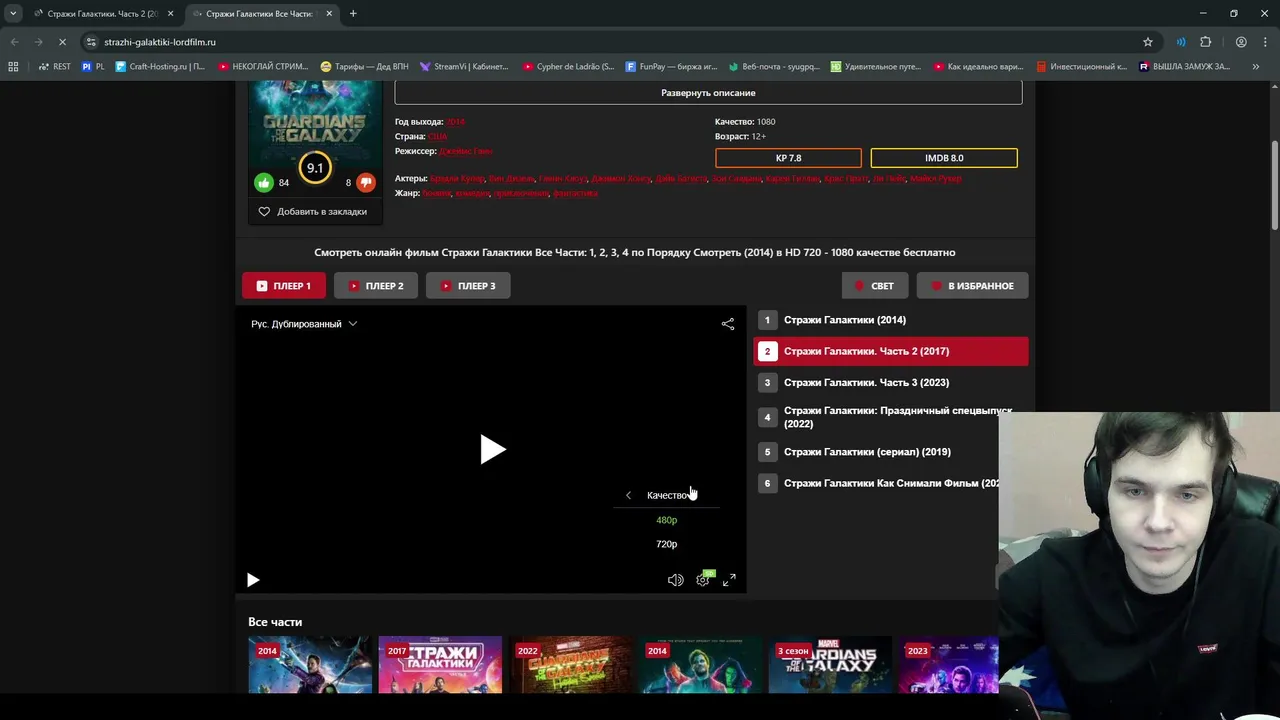
Task: Click the page vertical scrollbar
Action: [1275, 185]
